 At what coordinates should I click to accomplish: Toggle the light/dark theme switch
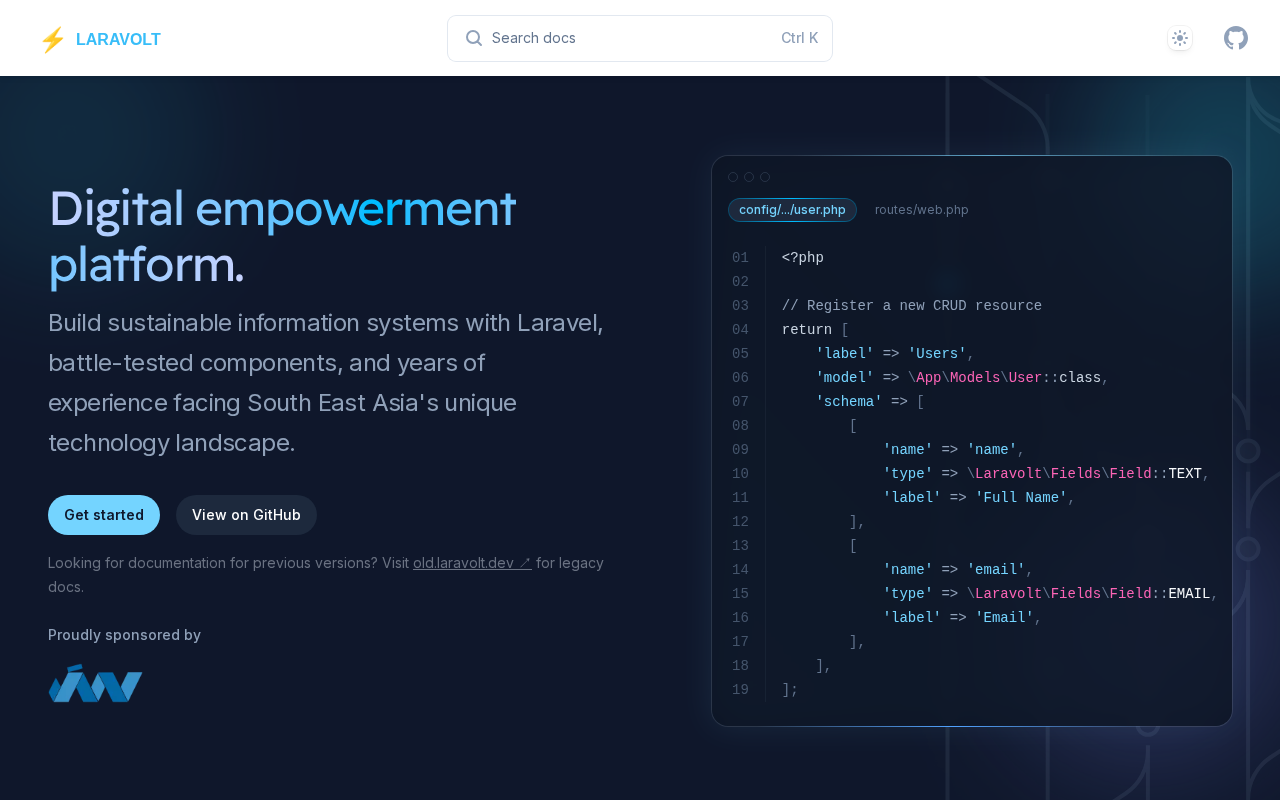point(1180,38)
